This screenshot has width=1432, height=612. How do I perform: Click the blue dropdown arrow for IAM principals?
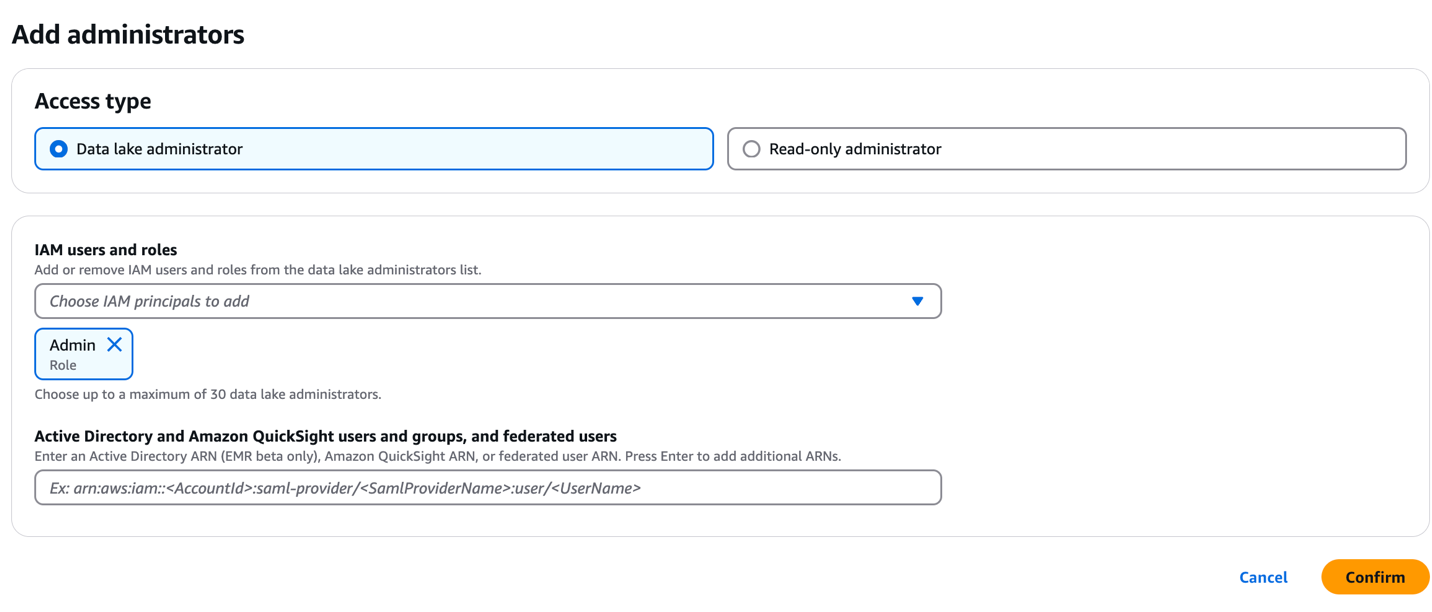point(917,301)
